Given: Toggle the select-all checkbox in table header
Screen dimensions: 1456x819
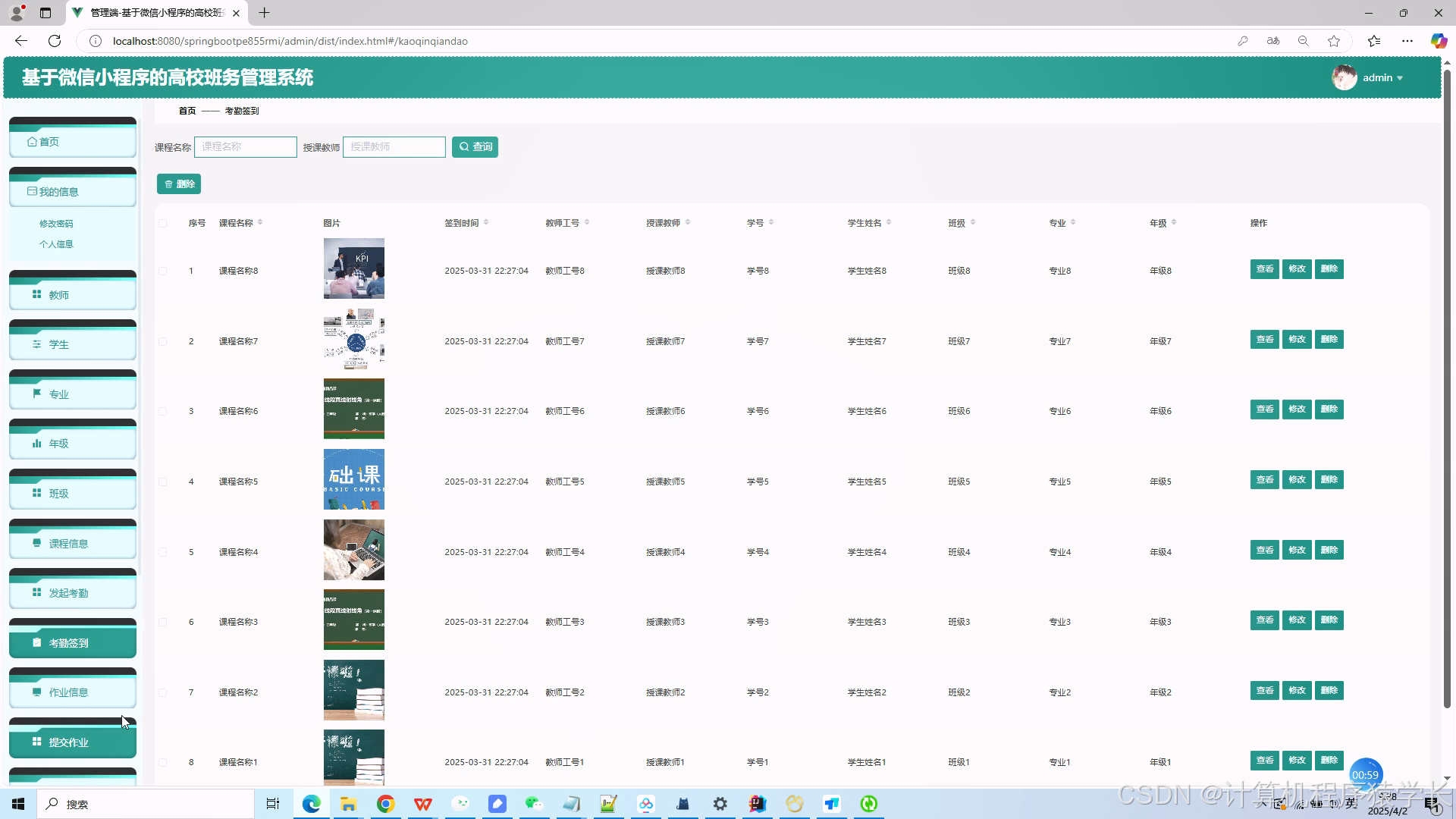Looking at the screenshot, I should click(x=163, y=223).
